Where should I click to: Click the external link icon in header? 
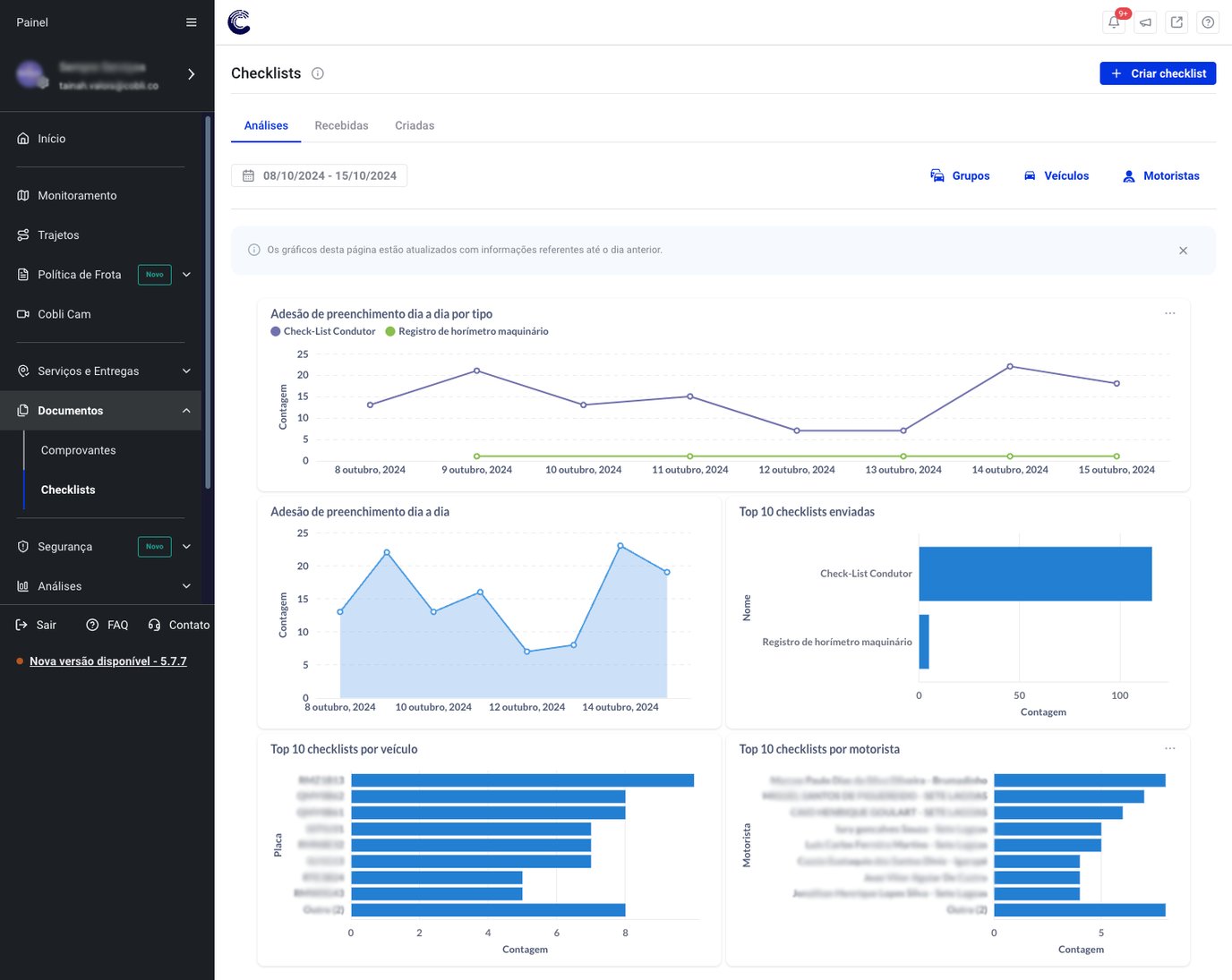[1176, 22]
